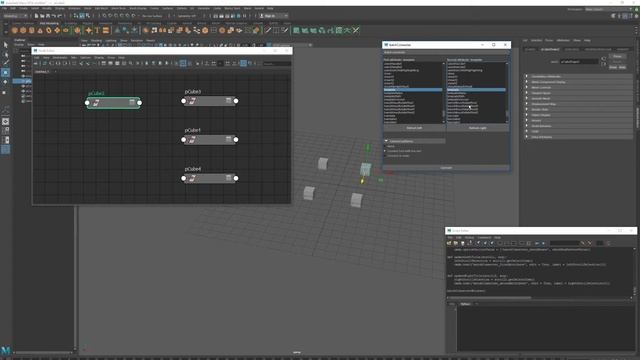Click the Open Scene icon in status line

click(42, 16)
